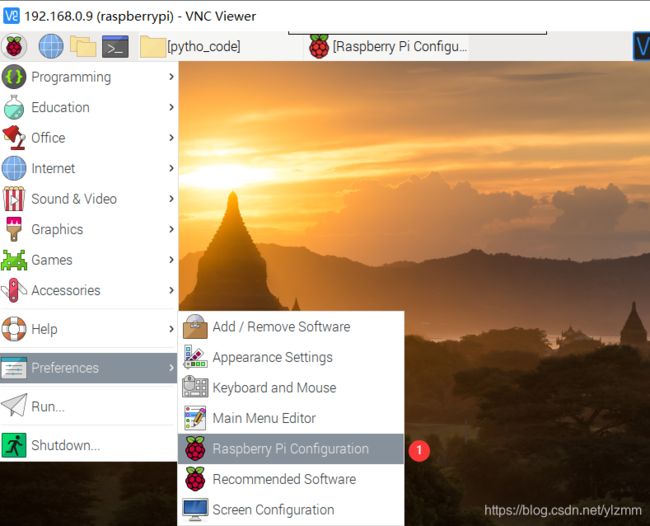Select Main Menu Editor entry
Image resolution: width=650 pixels, height=526 pixels.
pos(291,418)
